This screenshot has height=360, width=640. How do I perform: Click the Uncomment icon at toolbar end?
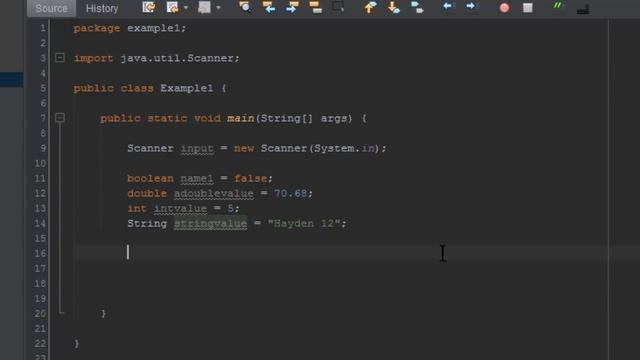tap(583, 9)
